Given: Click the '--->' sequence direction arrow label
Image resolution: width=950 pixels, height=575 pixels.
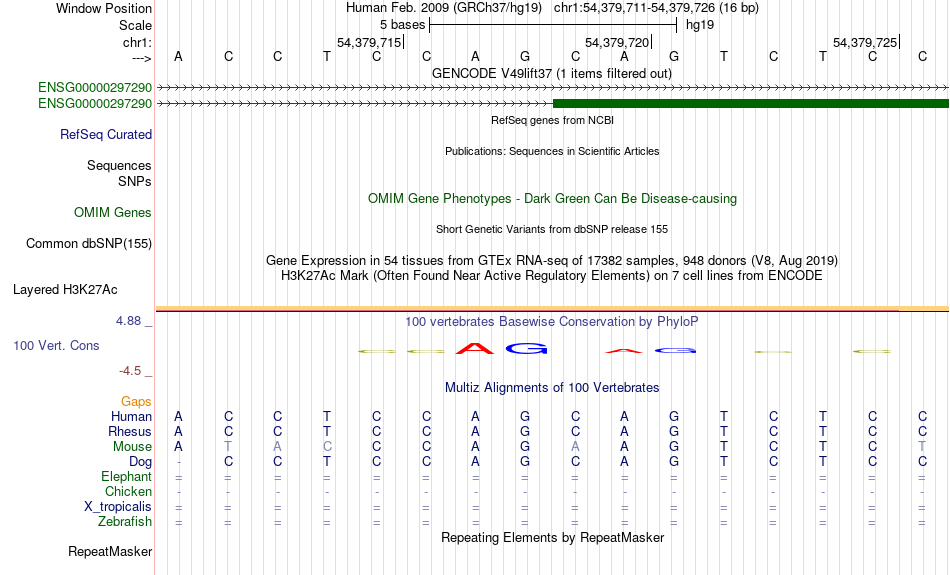Looking at the screenshot, I should (x=141, y=58).
